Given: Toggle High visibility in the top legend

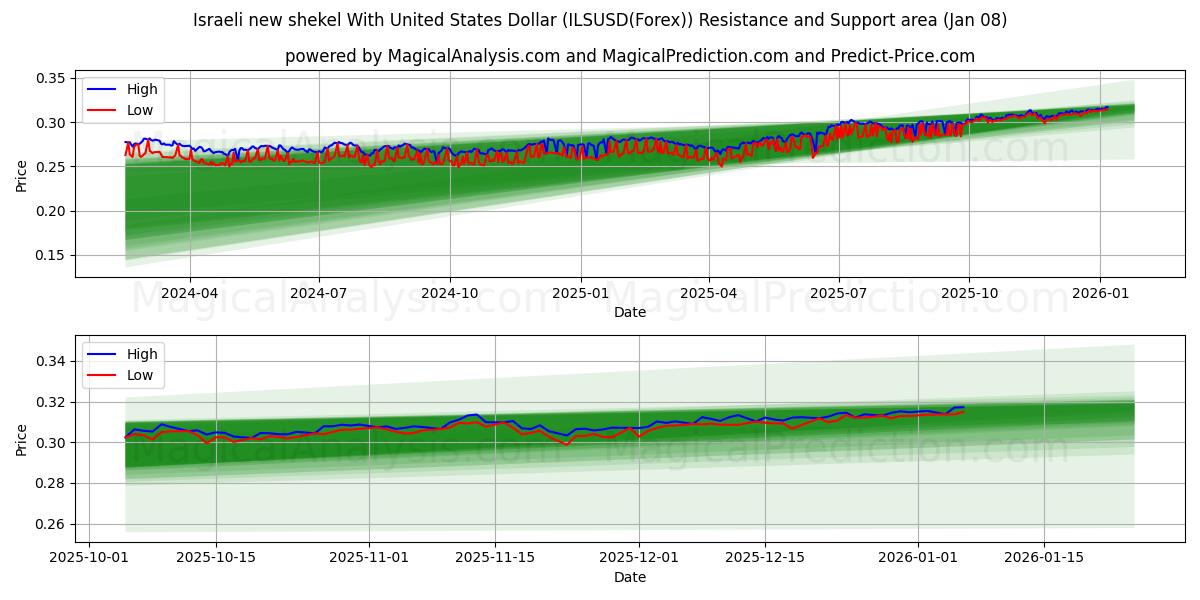Looking at the screenshot, I should (x=139, y=89).
